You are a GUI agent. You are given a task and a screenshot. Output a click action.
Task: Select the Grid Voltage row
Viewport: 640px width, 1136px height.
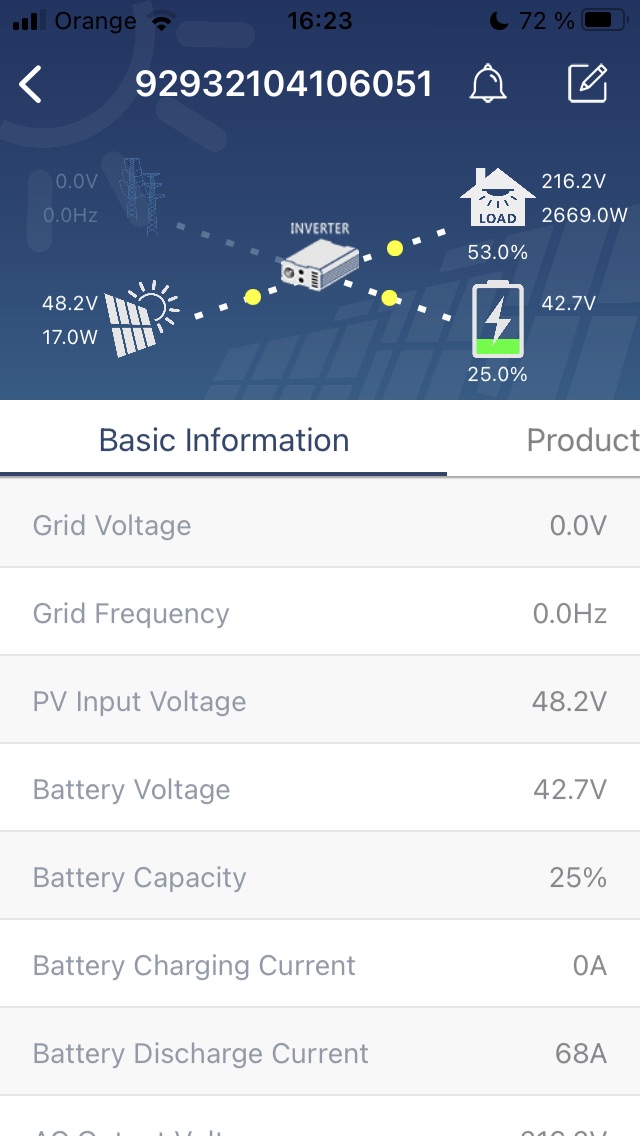pos(320,525)
